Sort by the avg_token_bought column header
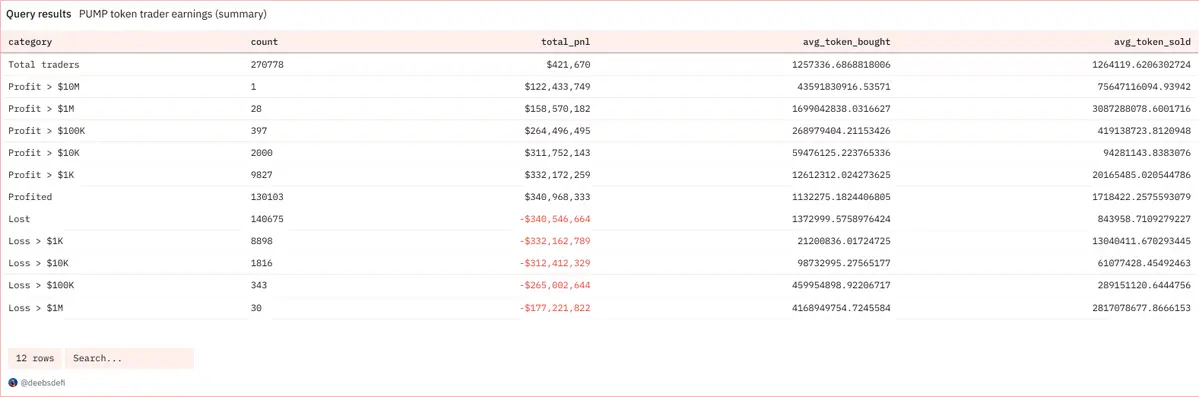This screenshot has height=397, width=1199. point(846,41)
